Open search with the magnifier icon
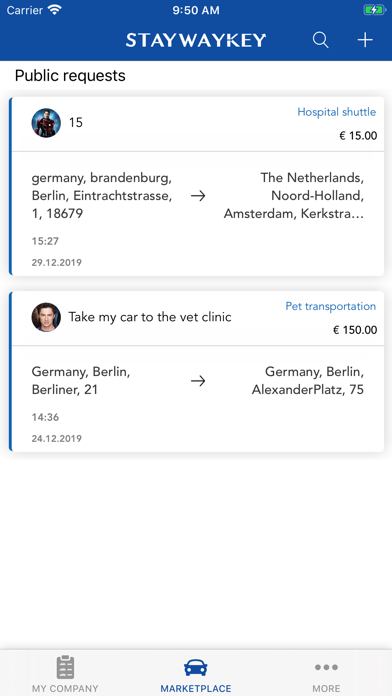The height and width of the screenshot is (696, 392). coord(321,40)
